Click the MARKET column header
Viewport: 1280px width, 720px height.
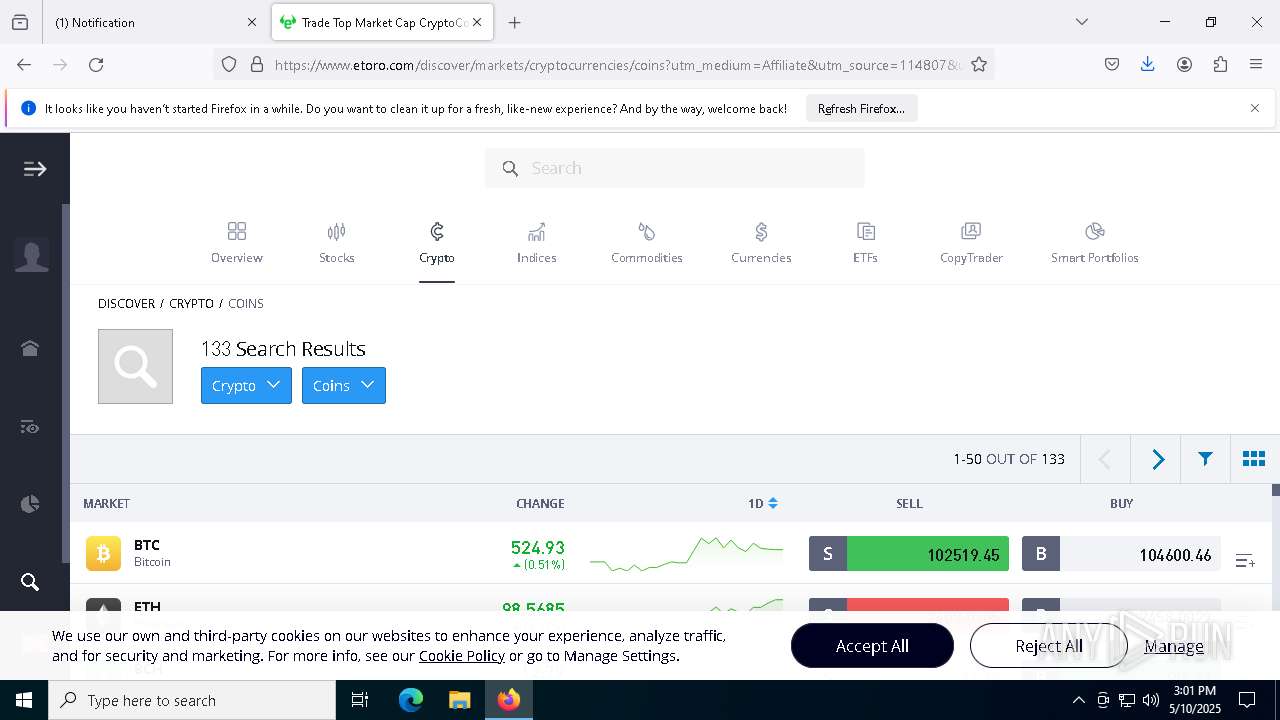pos(107,503)
